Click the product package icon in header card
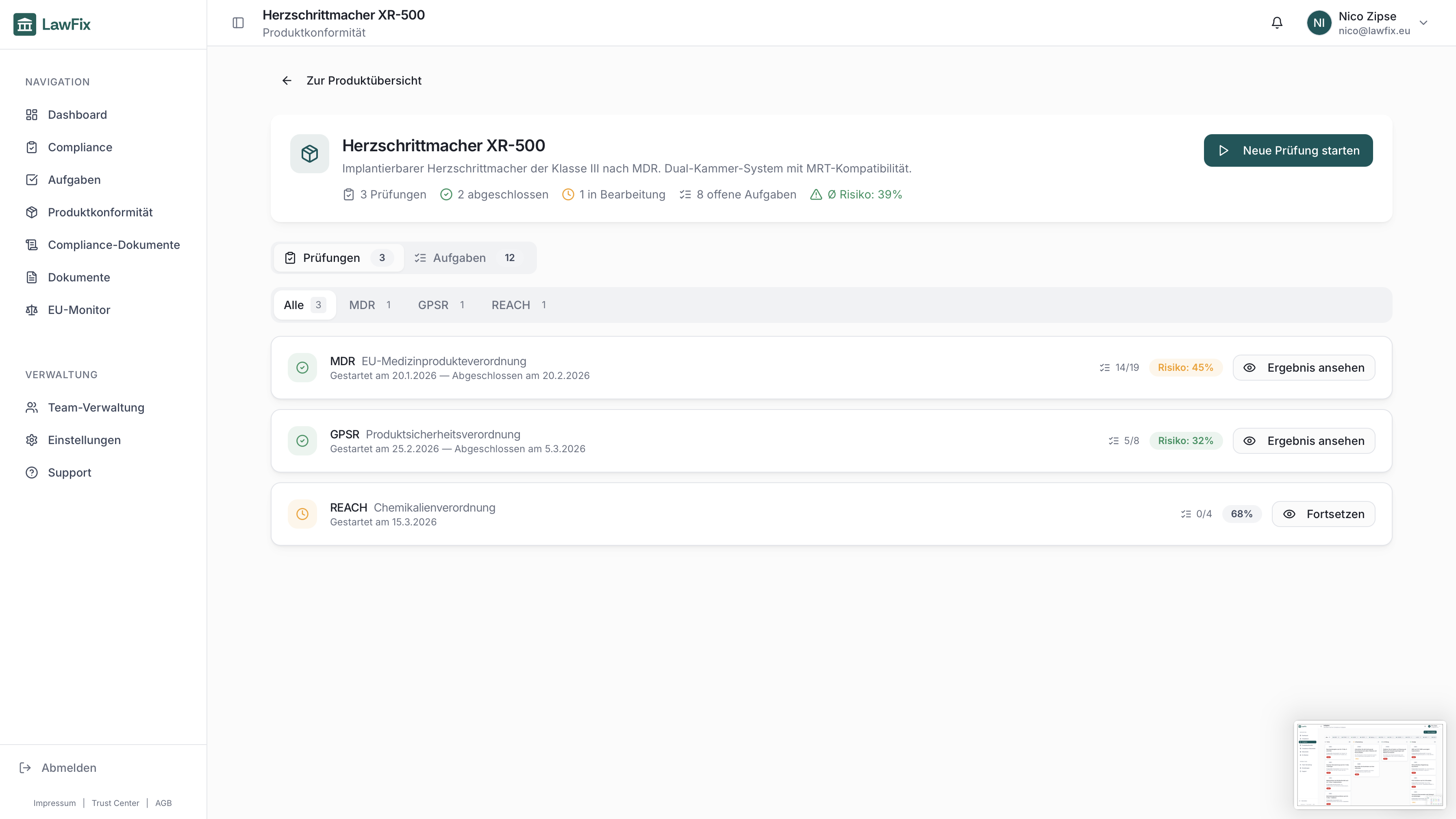The width and height of the screenshot is (1456, 819). click(x=310, y=153)
